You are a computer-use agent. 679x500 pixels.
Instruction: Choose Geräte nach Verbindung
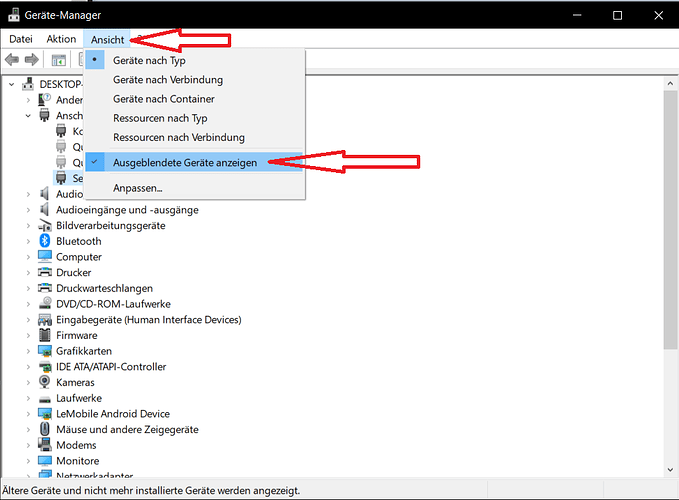195,80
